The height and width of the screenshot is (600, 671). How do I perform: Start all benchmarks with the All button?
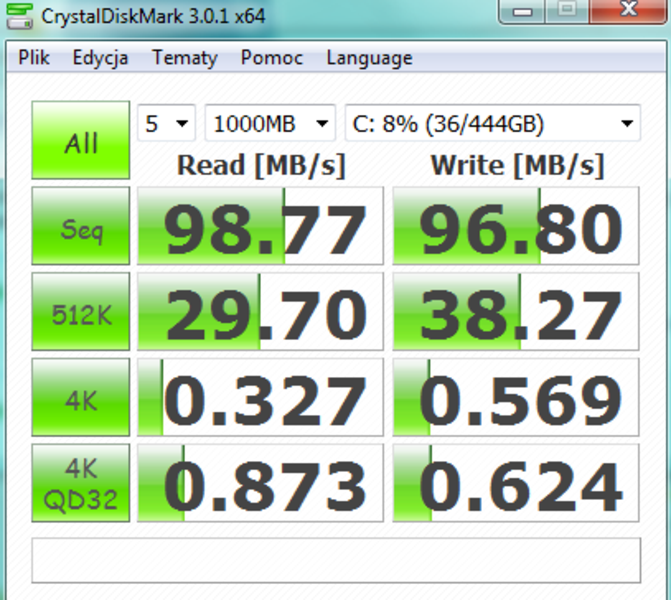80,140
